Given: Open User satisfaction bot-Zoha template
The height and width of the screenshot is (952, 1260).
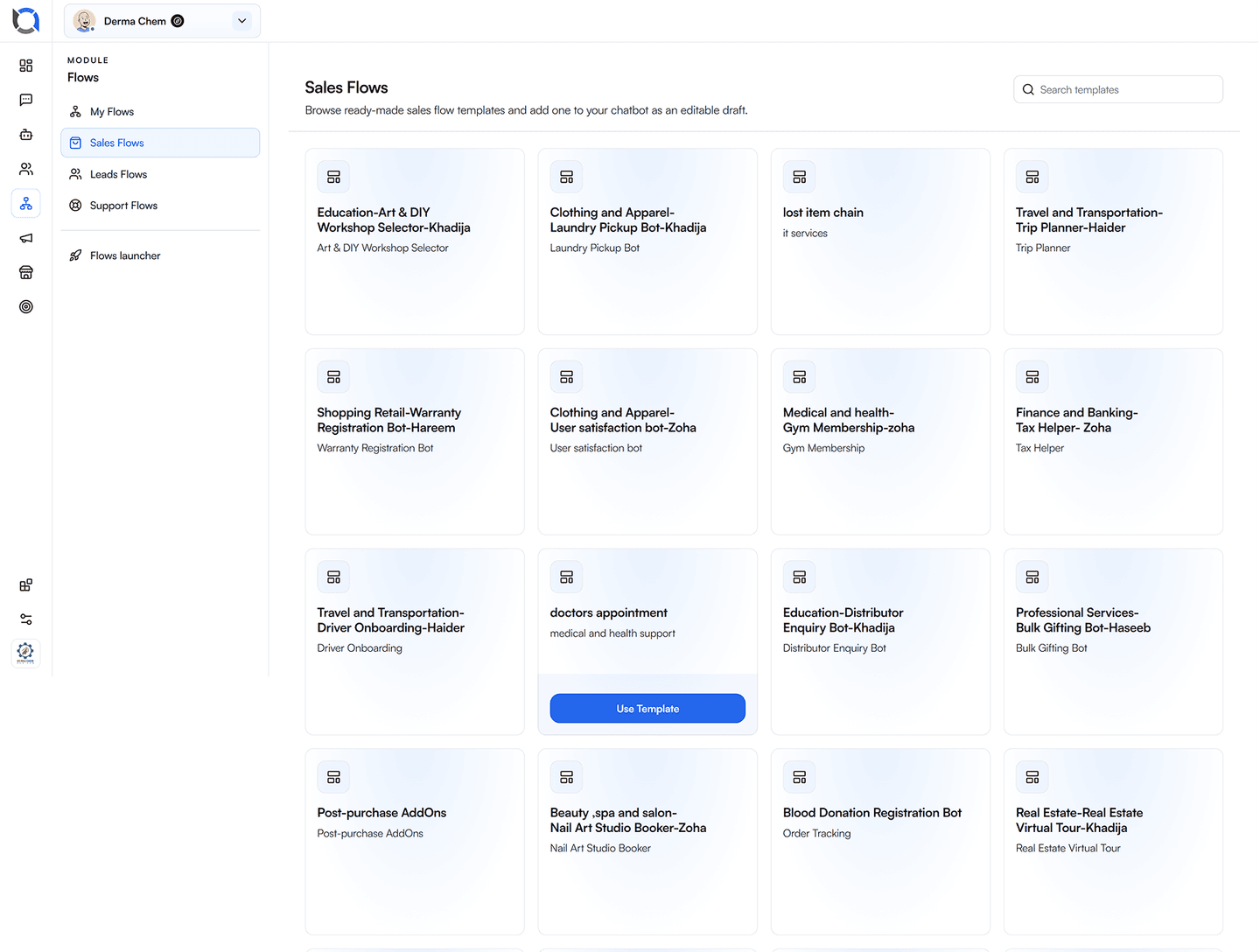Looking at the screenshot, I should point(647,442).
